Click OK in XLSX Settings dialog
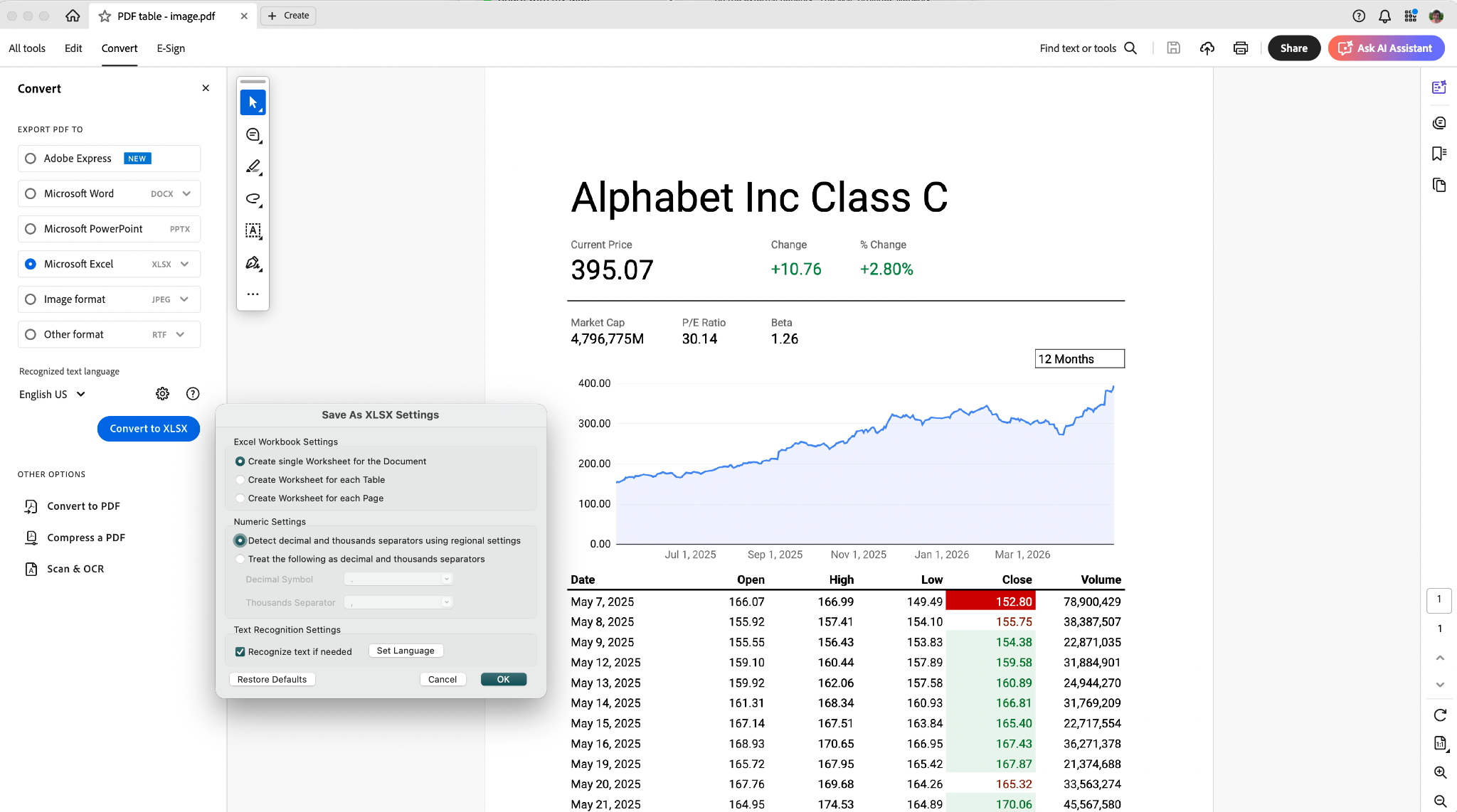 tap(504, 680)
